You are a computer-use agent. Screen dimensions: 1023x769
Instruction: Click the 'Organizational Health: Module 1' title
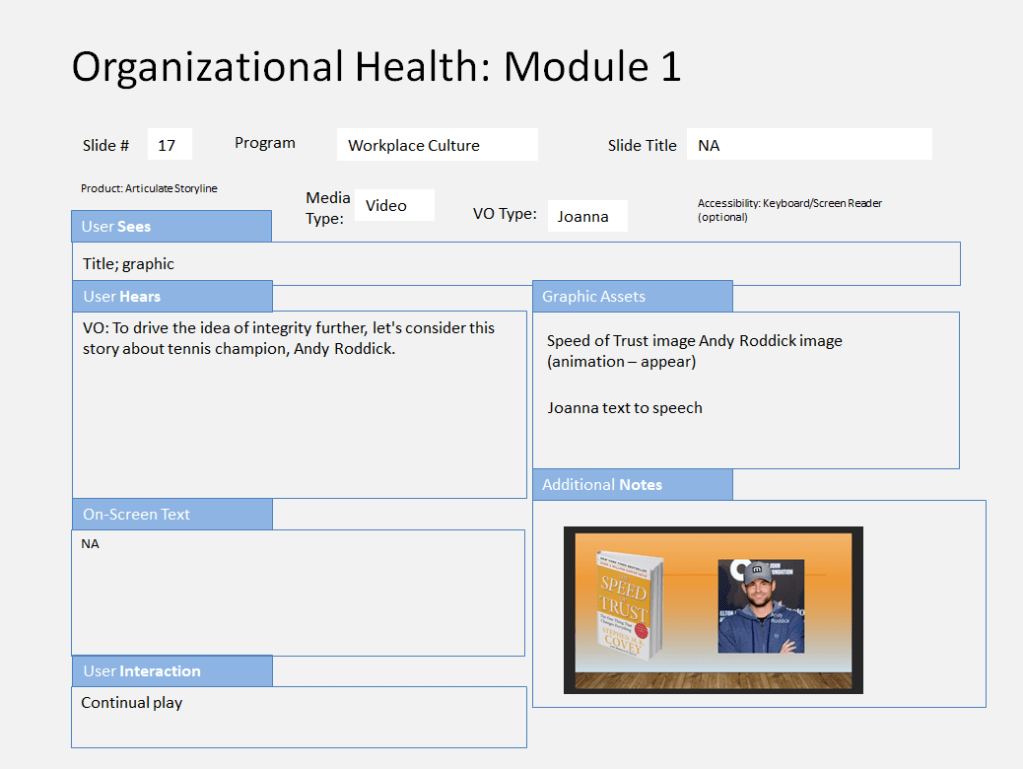pos(376,67)
